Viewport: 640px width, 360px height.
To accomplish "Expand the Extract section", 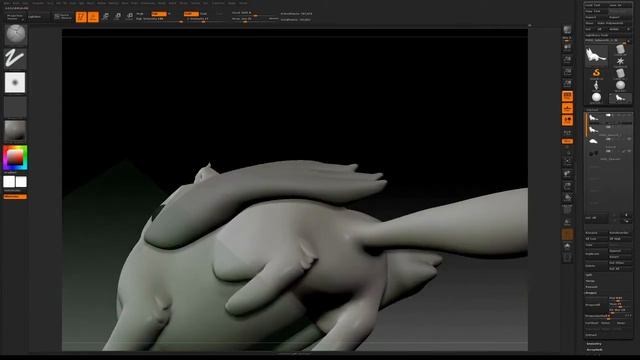I will [x=591, y=335].
